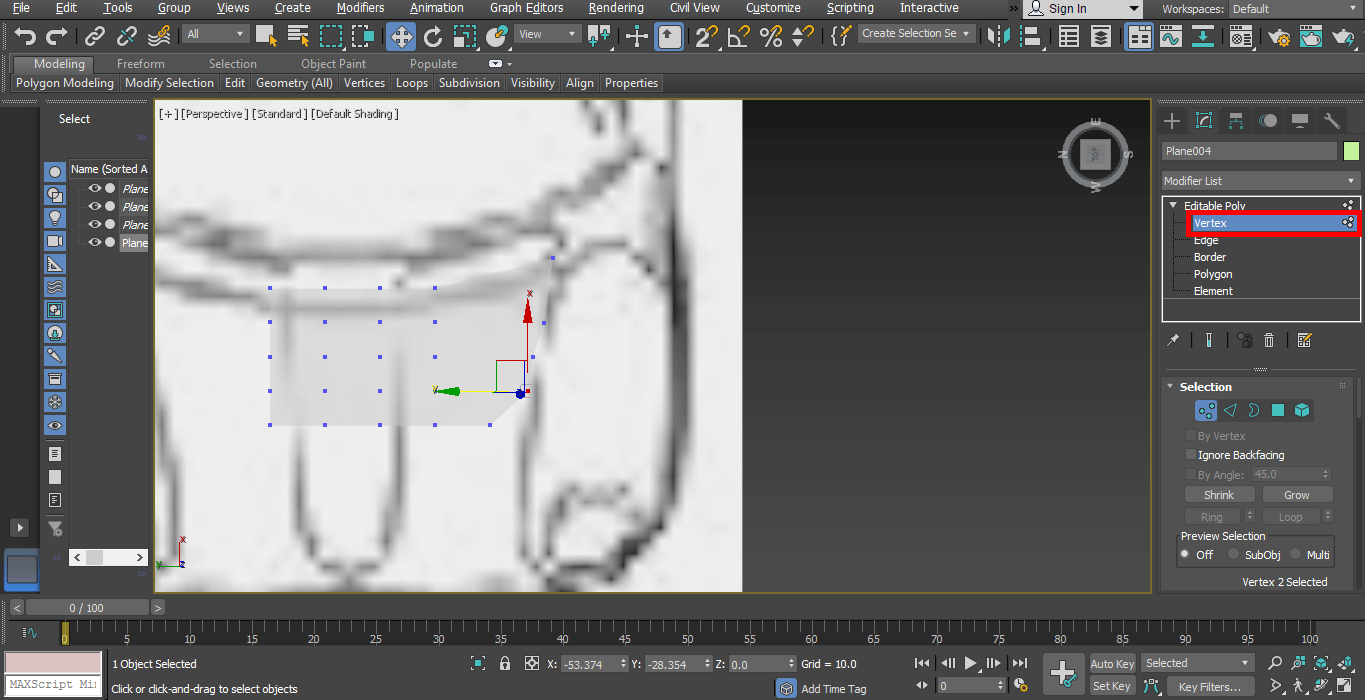
Task: Open the Rendering menu
Action: click(x=615, y=8)
